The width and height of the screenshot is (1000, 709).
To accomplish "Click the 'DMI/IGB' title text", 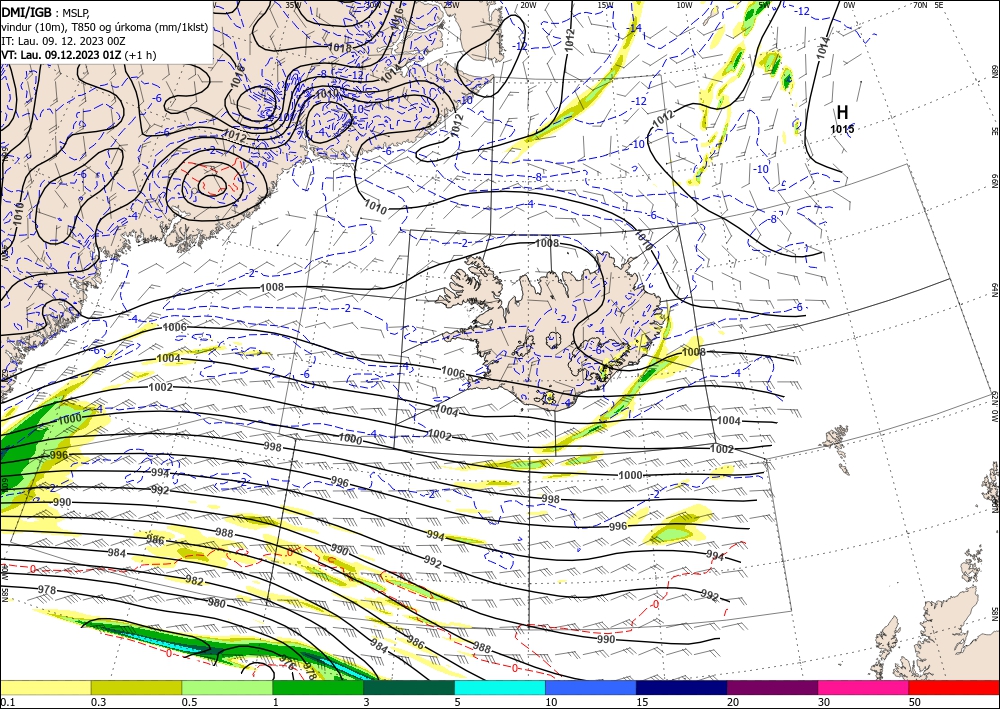I will click(x=27, y=11).
